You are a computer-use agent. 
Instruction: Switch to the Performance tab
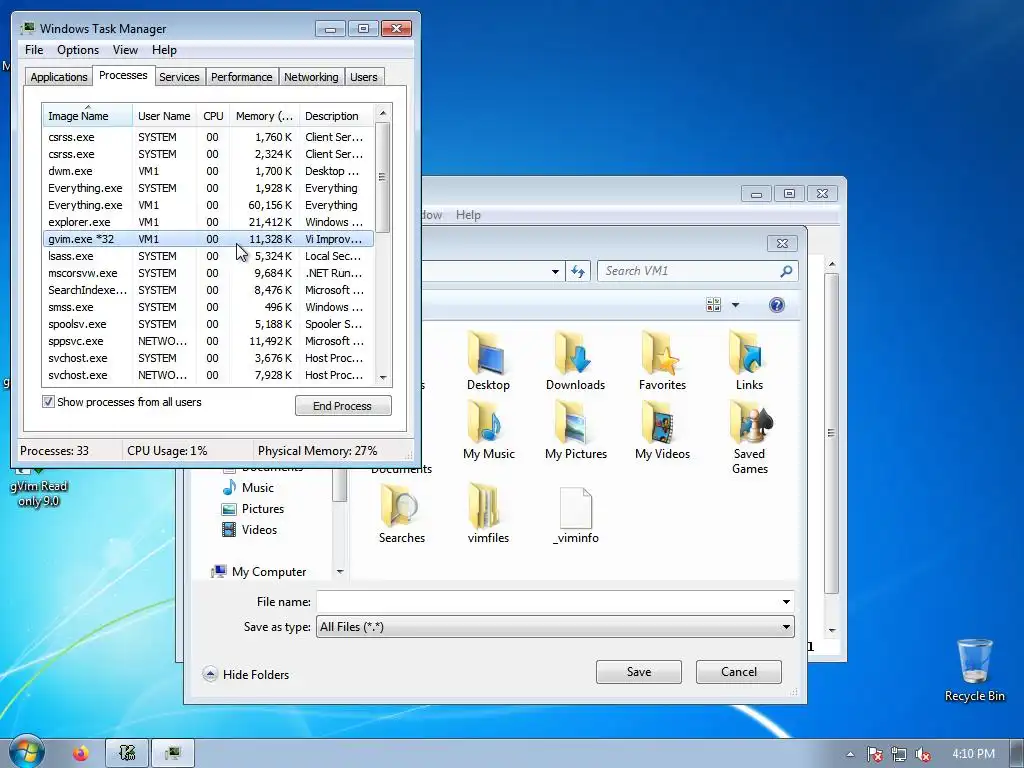[241, 77]
